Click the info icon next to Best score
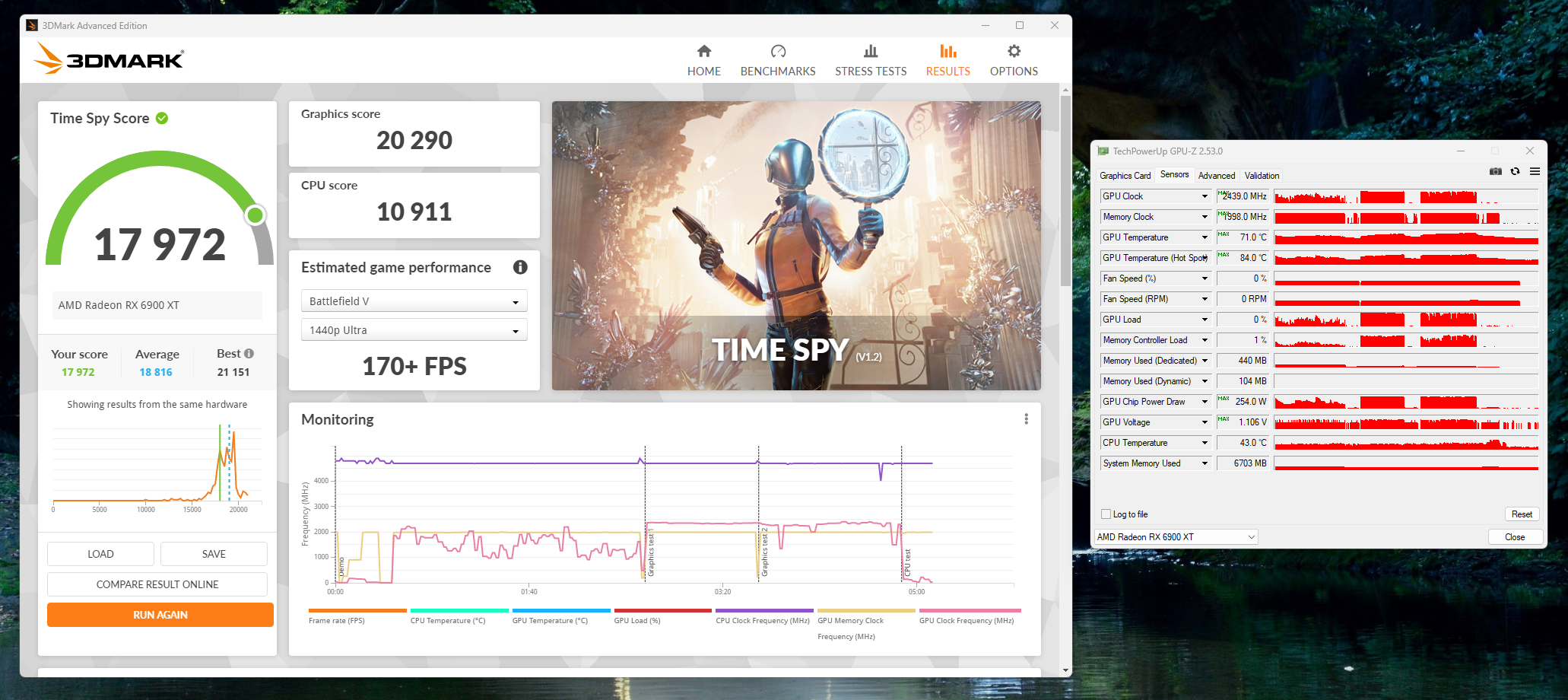This screenshot has height=700, width=1568. (x=249, y=354)
